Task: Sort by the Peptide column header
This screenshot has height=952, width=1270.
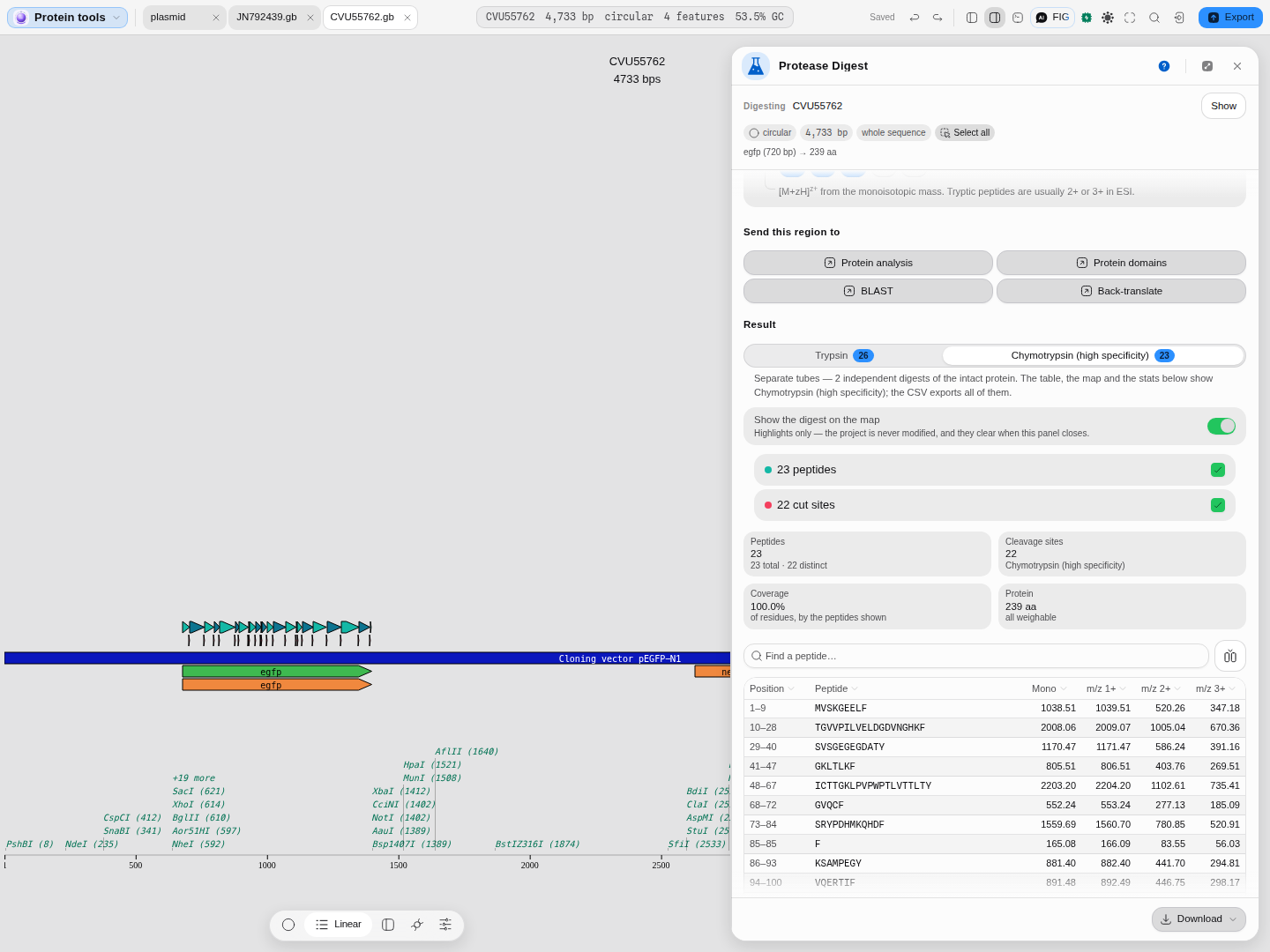Action: coord(836,688)
